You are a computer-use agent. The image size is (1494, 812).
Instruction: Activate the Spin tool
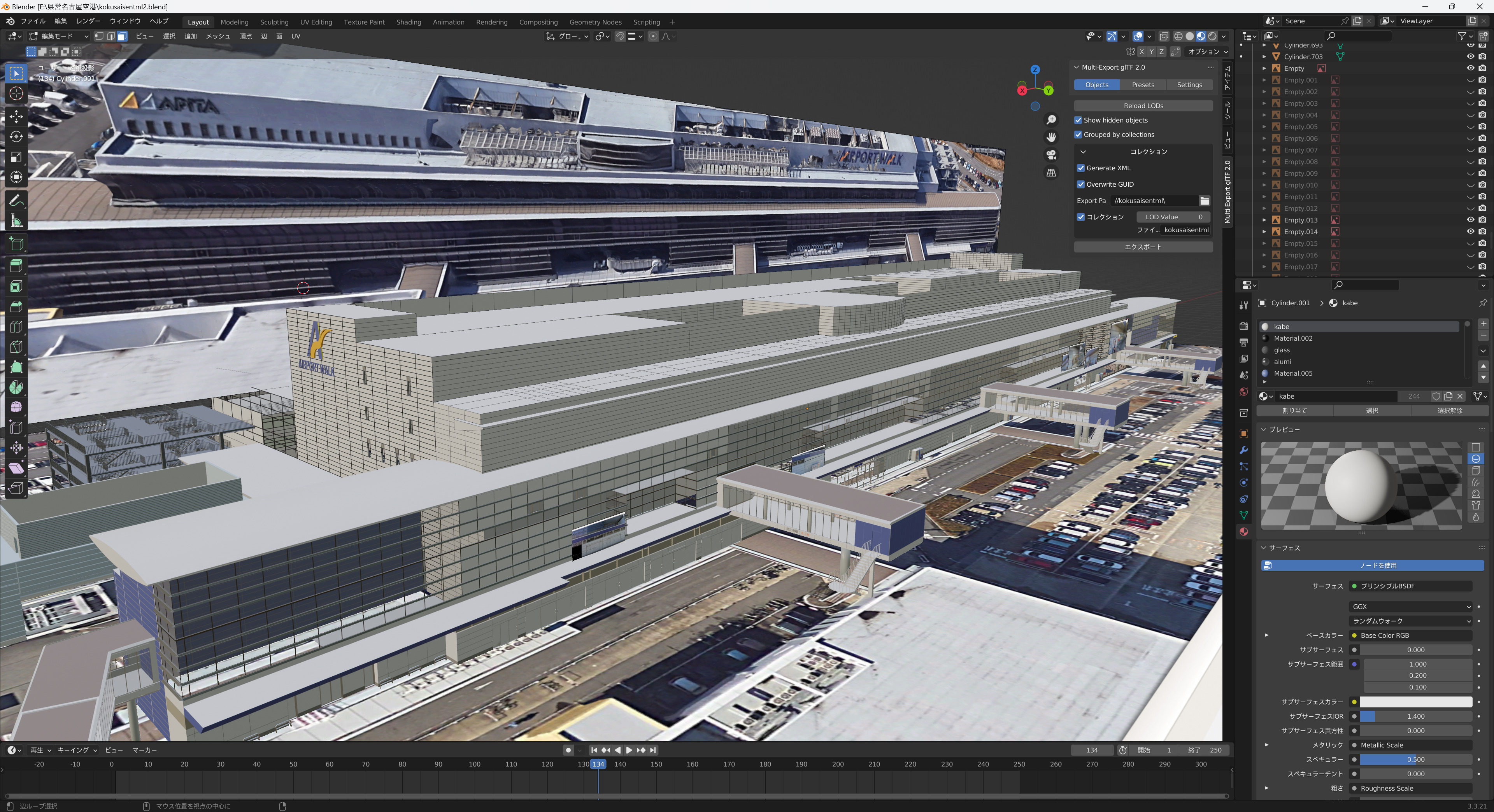[16, 387]
